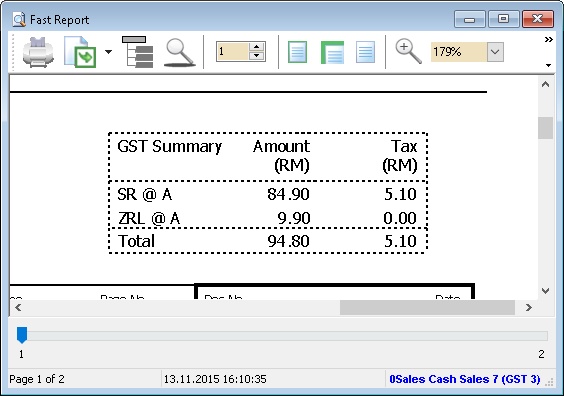Click the horizontal scrollbar right arrow
The image size is (564, 396).
(x=528, y=308)
